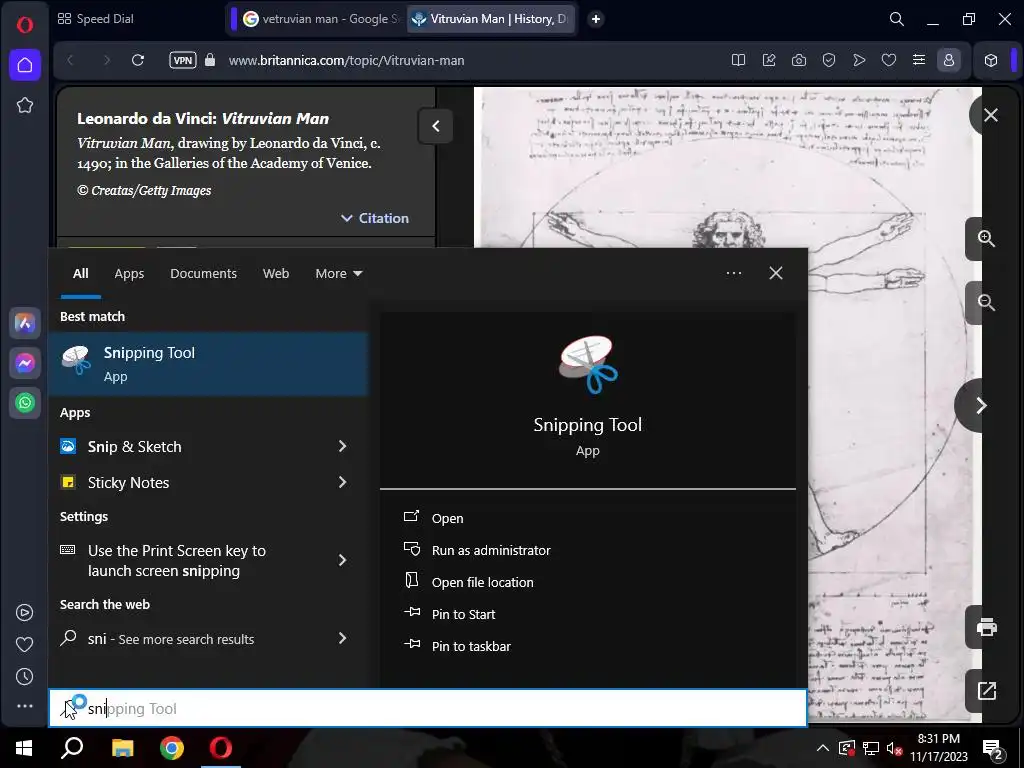This screenshot has height=768, width=1024.
Task: Switch to Speed Dial tab
Action: tap(96, 19)
